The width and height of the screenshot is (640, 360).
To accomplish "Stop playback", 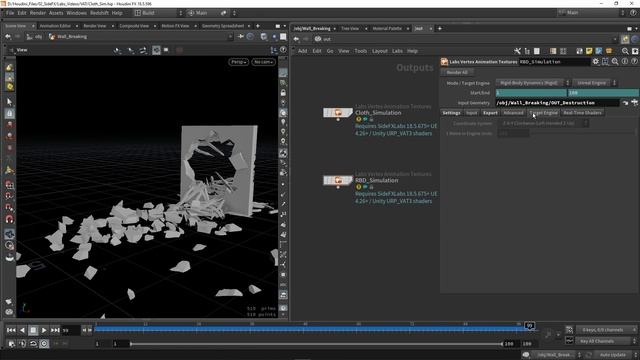I will pyautogui.click(x=33, y=330).
